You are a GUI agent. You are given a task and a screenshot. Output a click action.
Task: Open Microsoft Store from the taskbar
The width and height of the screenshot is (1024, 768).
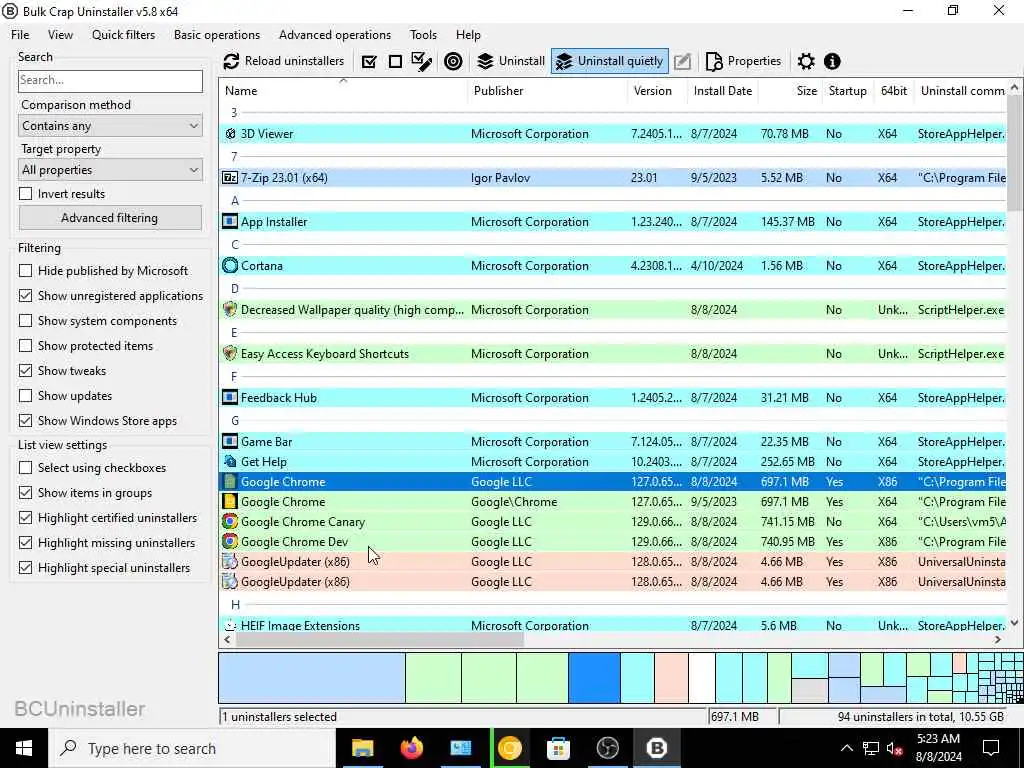point(558,748)
